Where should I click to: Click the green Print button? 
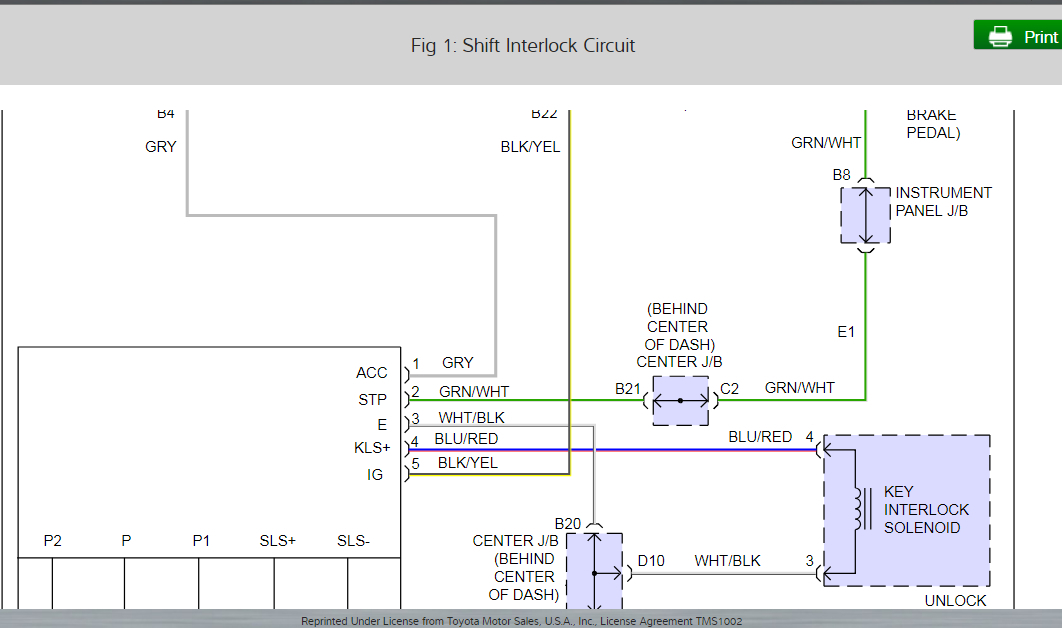coord(1018,36)
